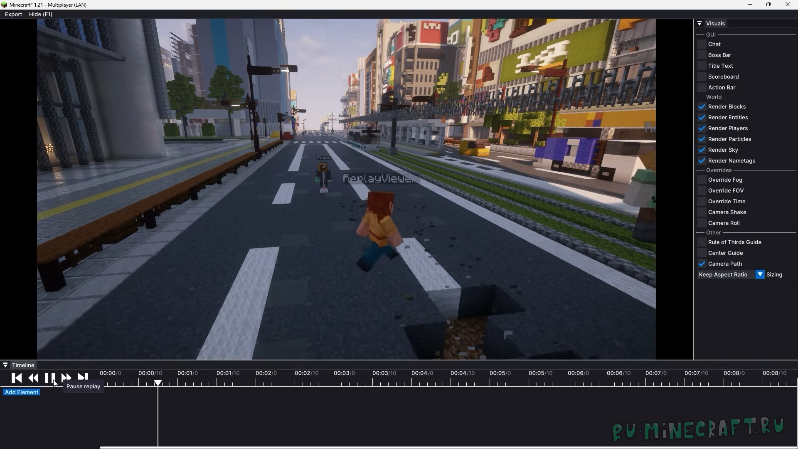Uncheck Render Players
The height and width of the screenshot is (449, 798).
click(x=702, y=128)
